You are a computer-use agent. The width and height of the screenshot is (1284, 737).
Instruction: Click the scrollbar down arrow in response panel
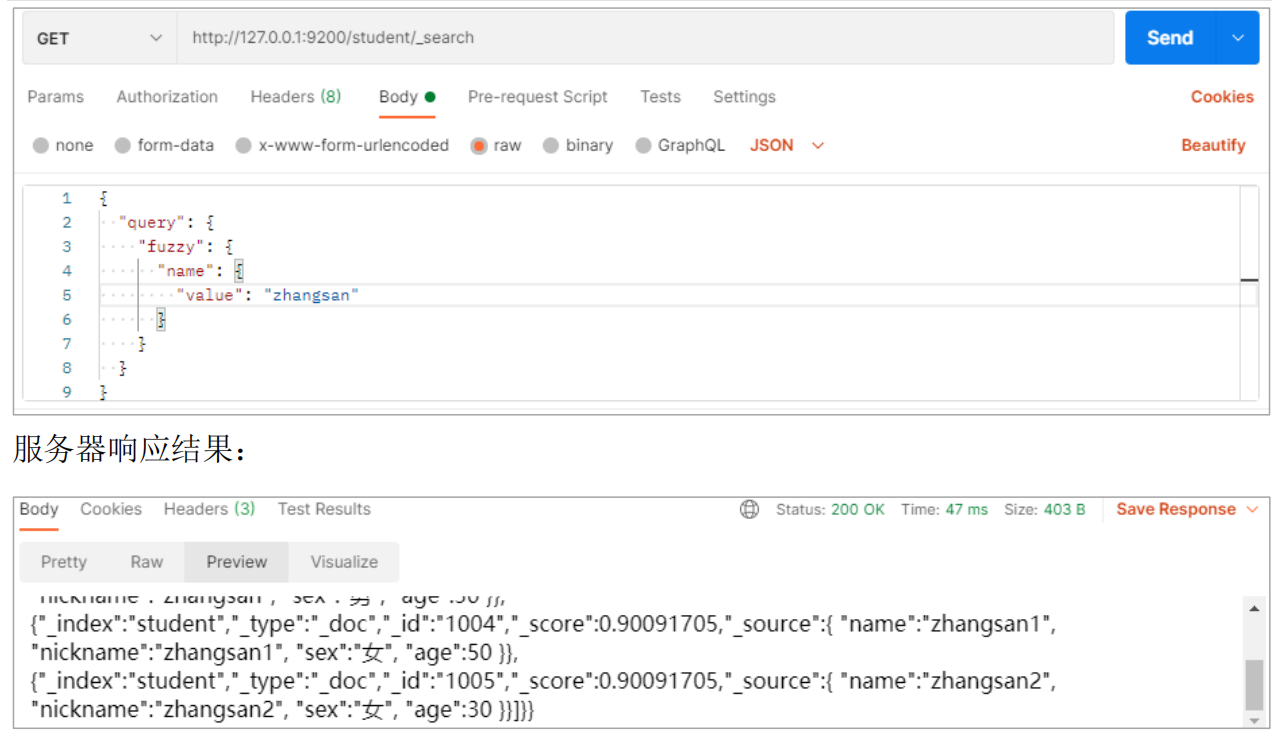coord(1254,720)
